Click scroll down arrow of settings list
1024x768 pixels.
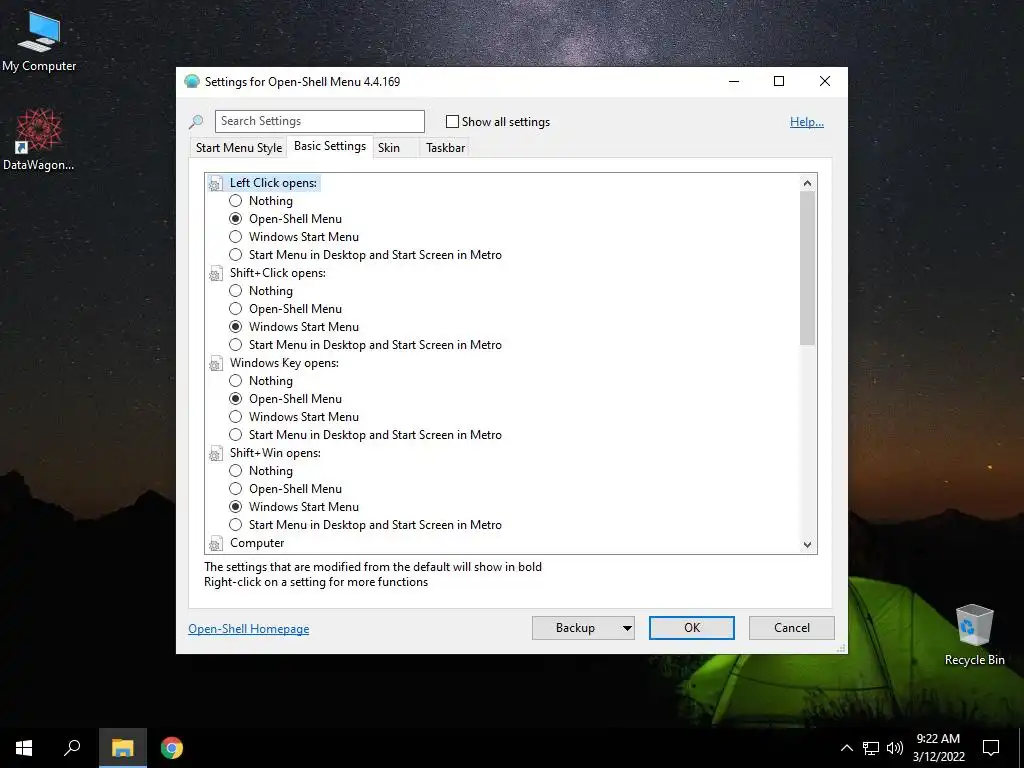pos(807,545)
